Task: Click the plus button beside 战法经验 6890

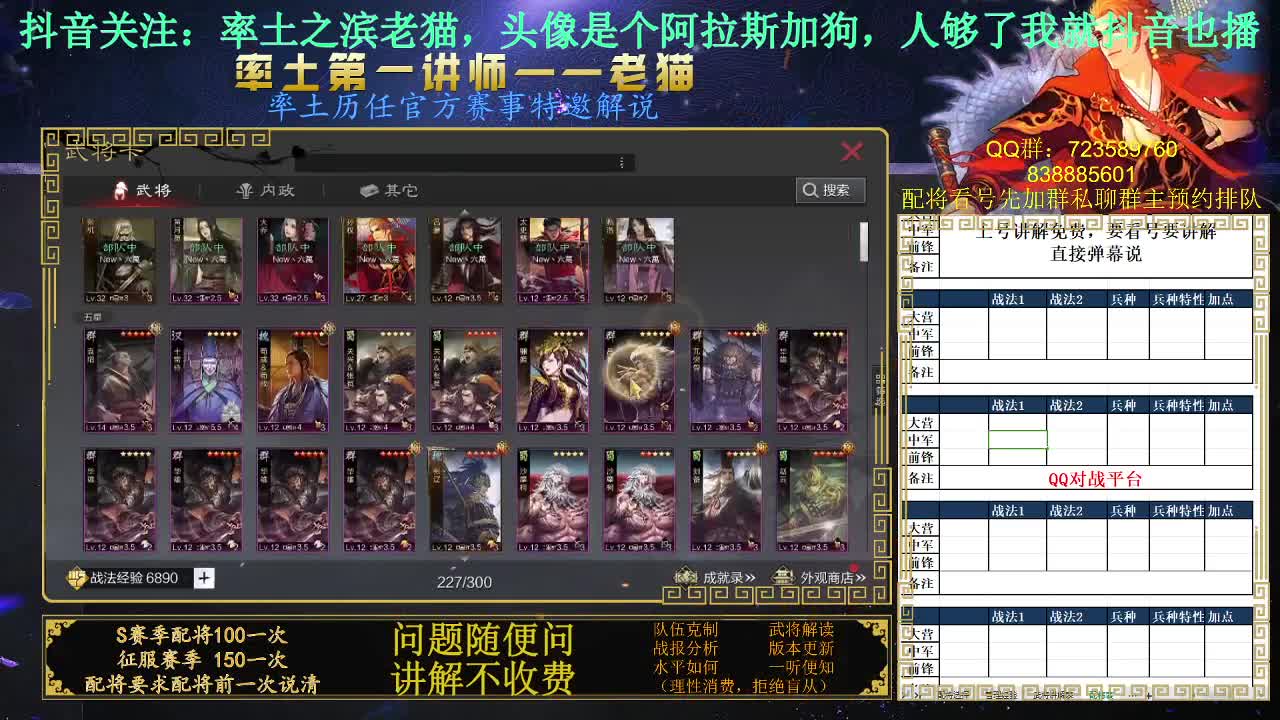Action: tap(204, 578)
